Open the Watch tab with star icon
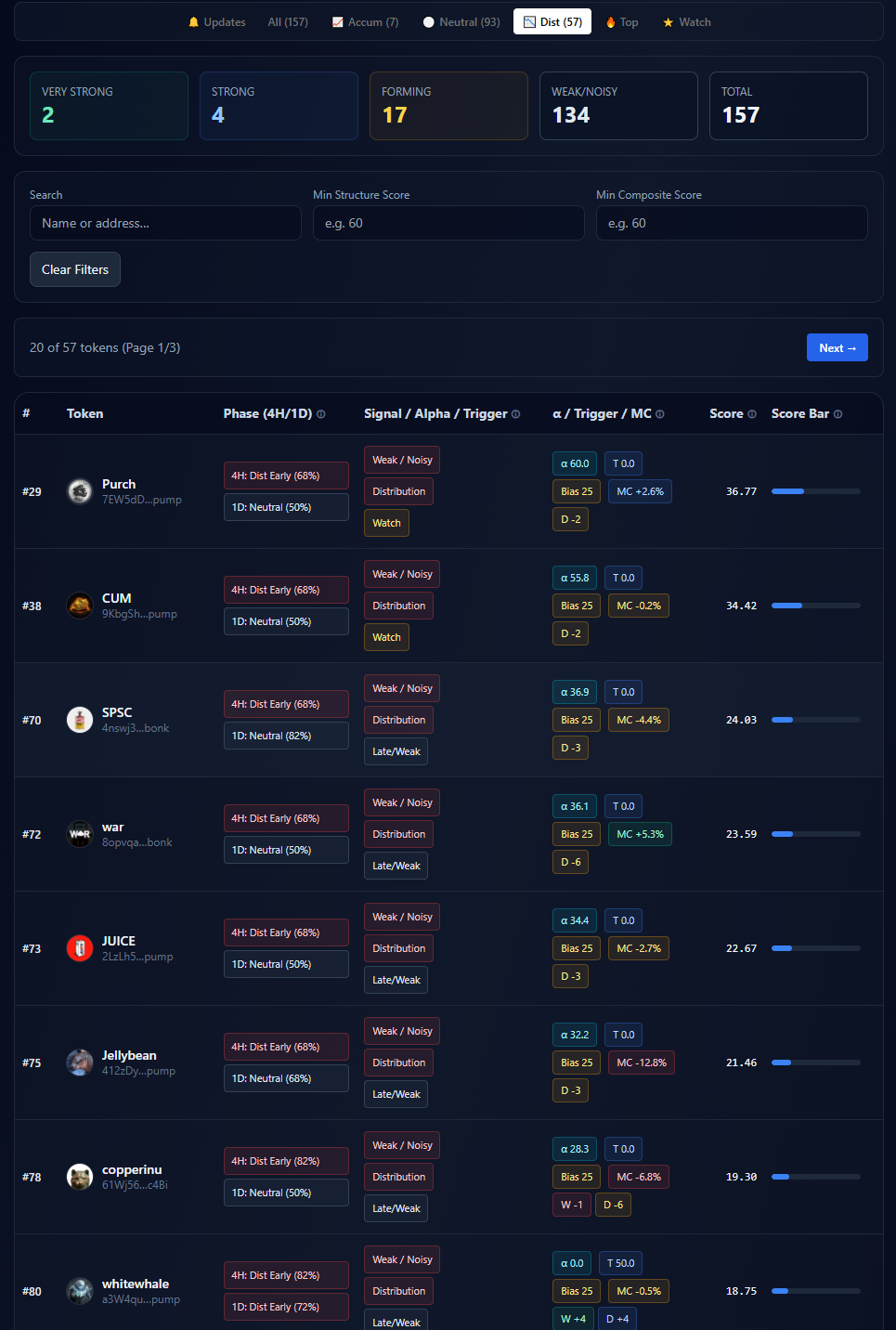The width and height of the screenshot is (896, 1330). click(x=687, y=22)
